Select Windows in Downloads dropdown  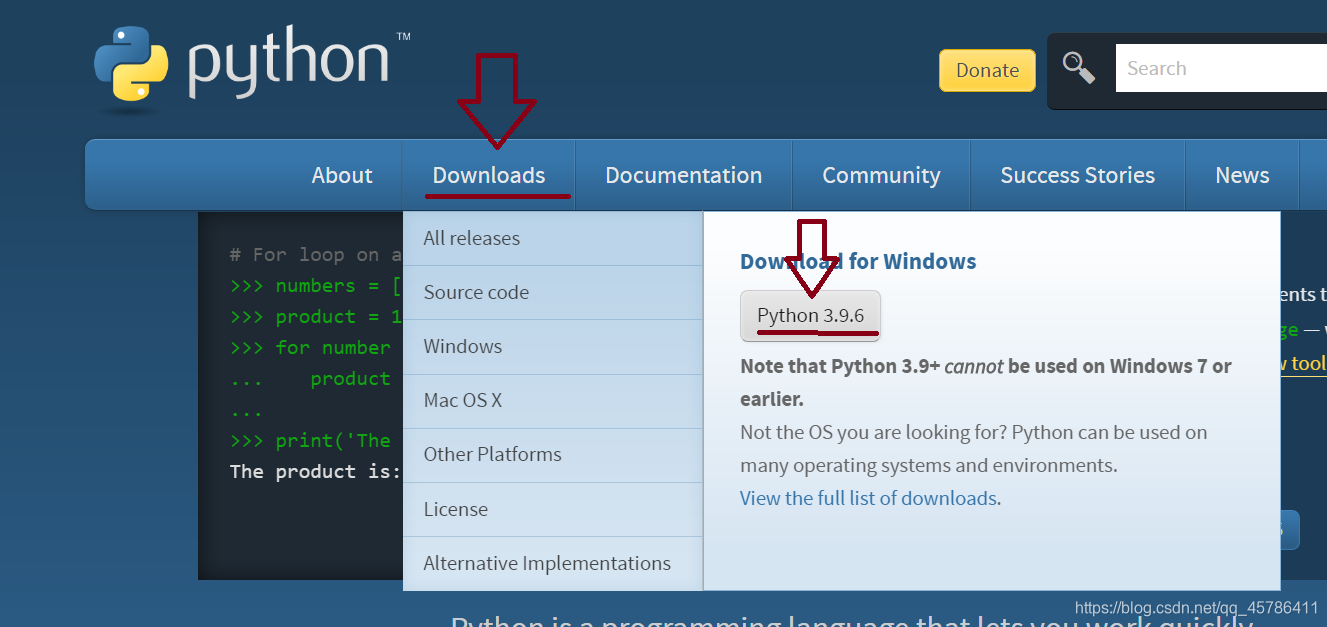tap(553, 346)
